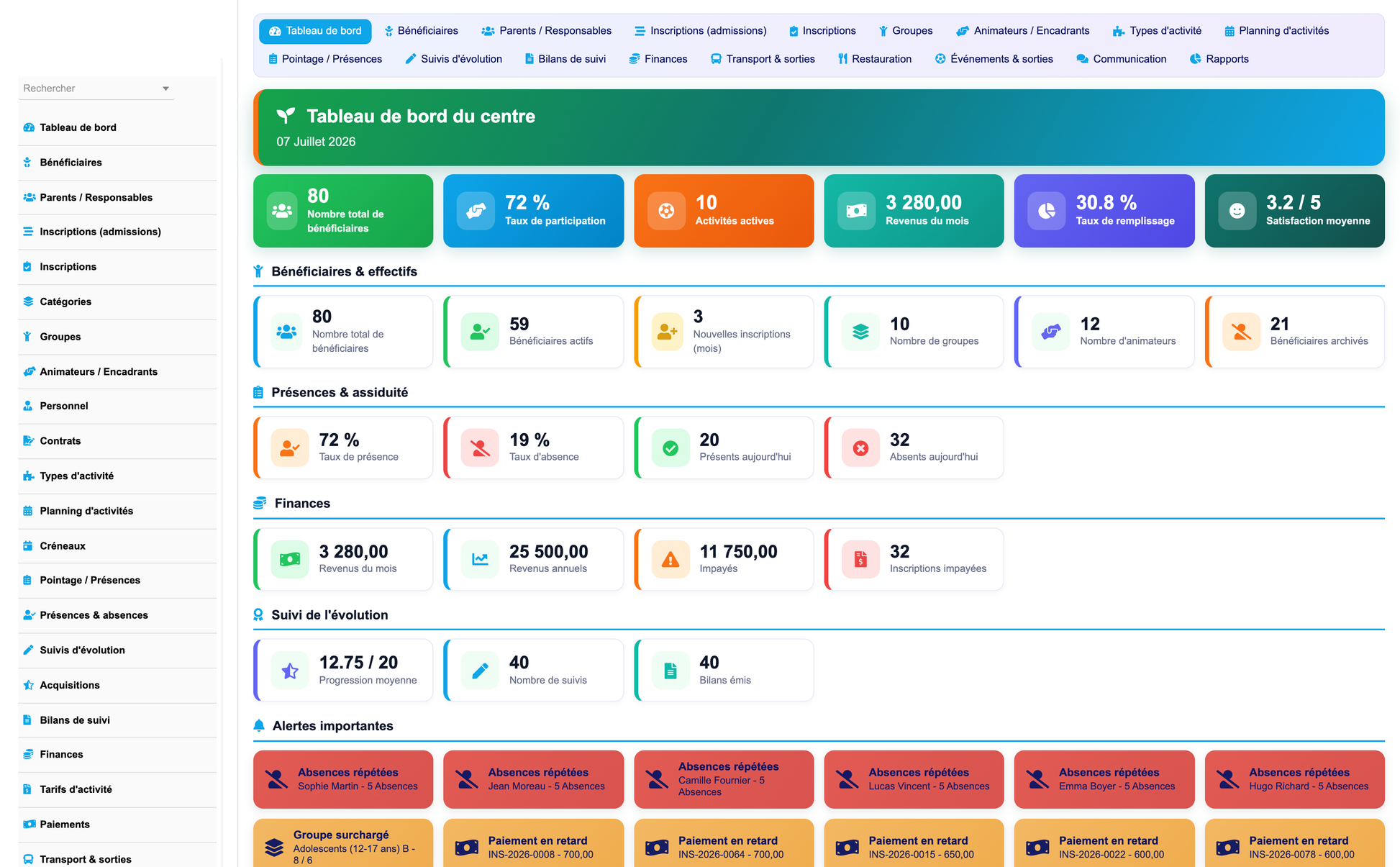
Task: Click the orange Activités actives summary card
Action: point(724,211)
